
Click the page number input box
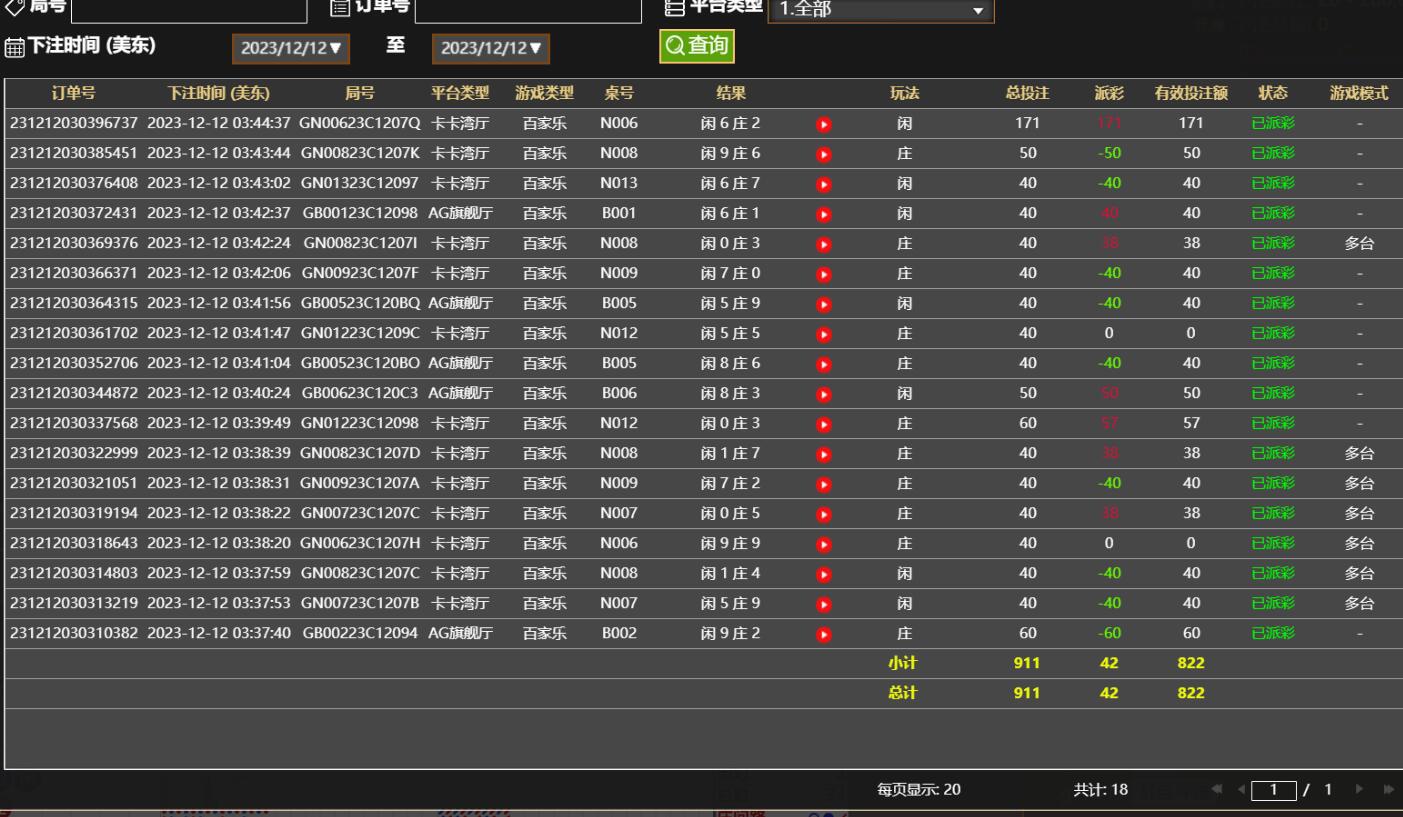point(1273,790)
